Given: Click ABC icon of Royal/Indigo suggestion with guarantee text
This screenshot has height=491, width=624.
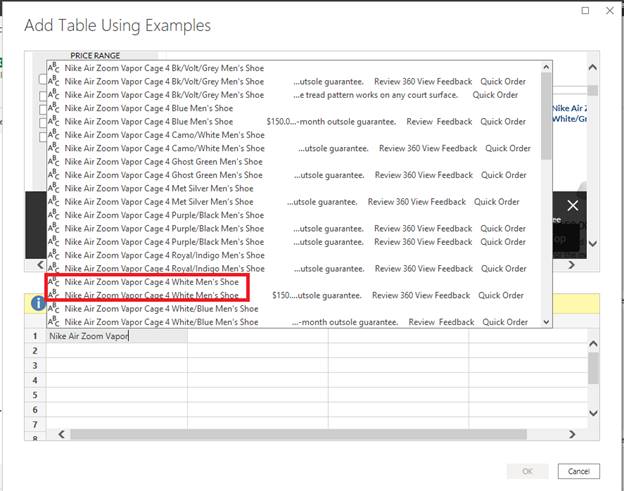Looking at the screenshot, I should tap(53, 269).
